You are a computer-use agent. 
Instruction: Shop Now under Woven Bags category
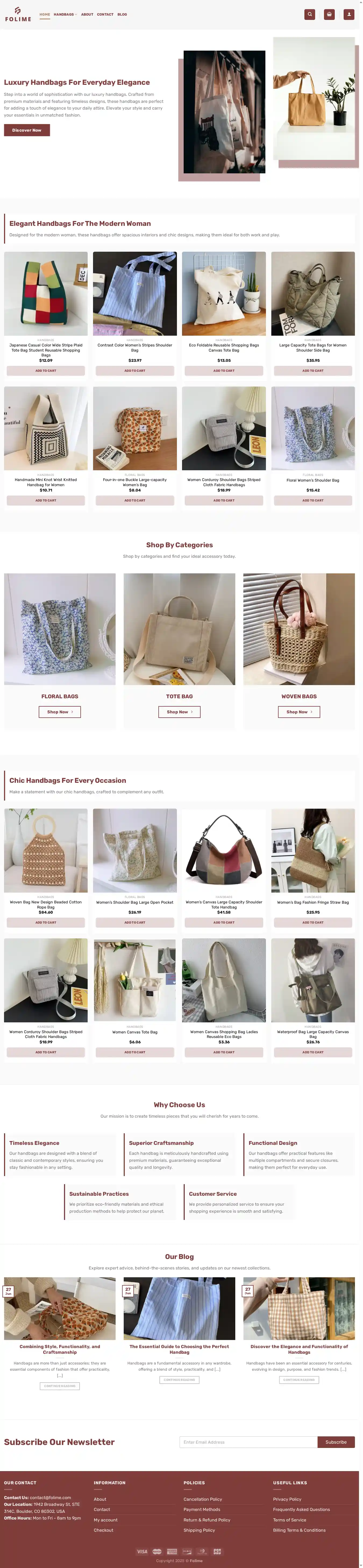coord(298,711)
